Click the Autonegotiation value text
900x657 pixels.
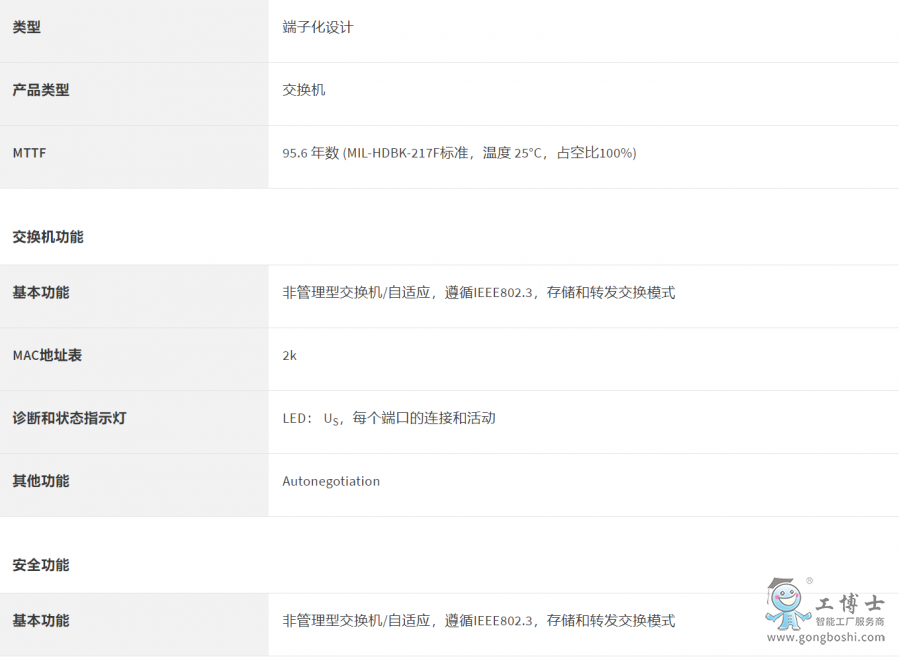tap(331, 481)
